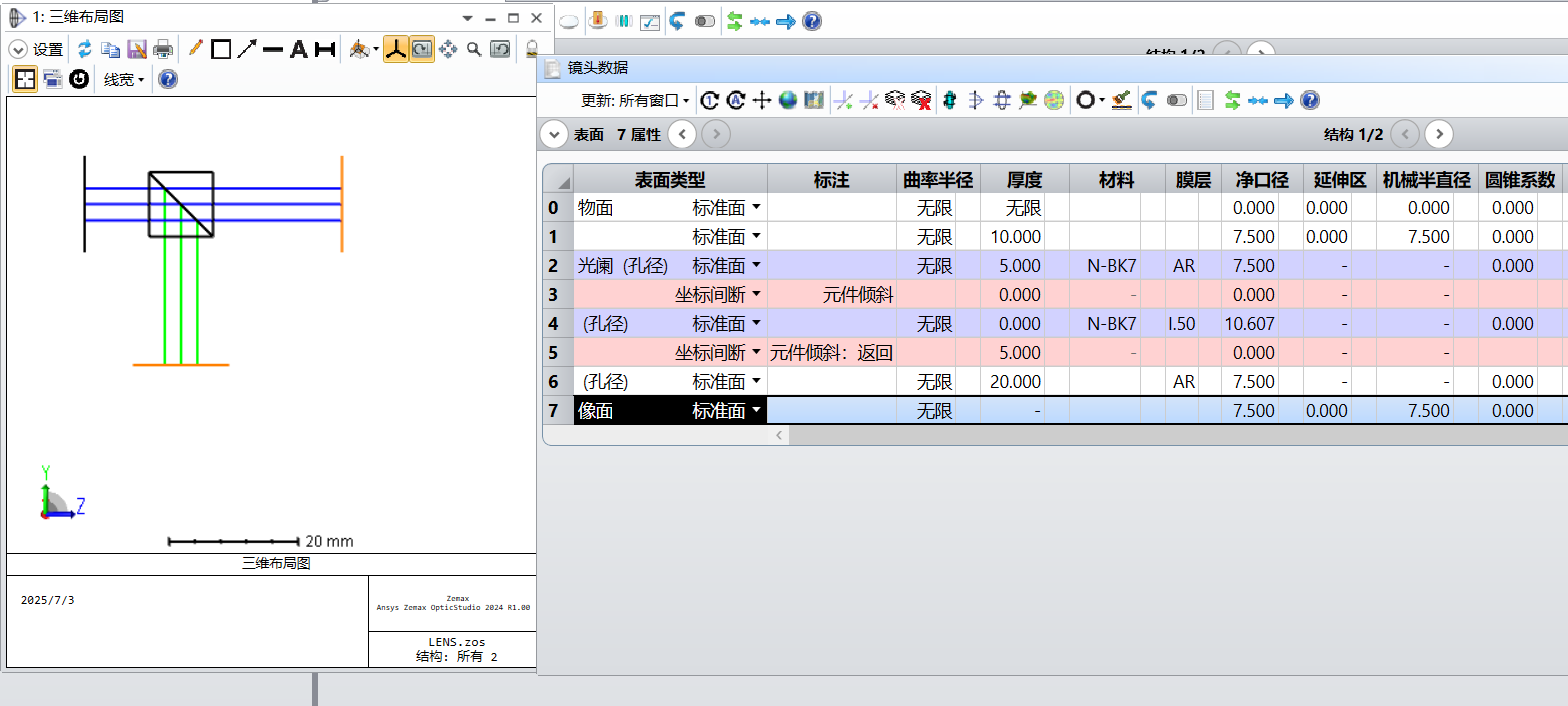Click the 材料 column header
The width and height of the screenshot is (1568, 706).
click(x=1117, y=180)
